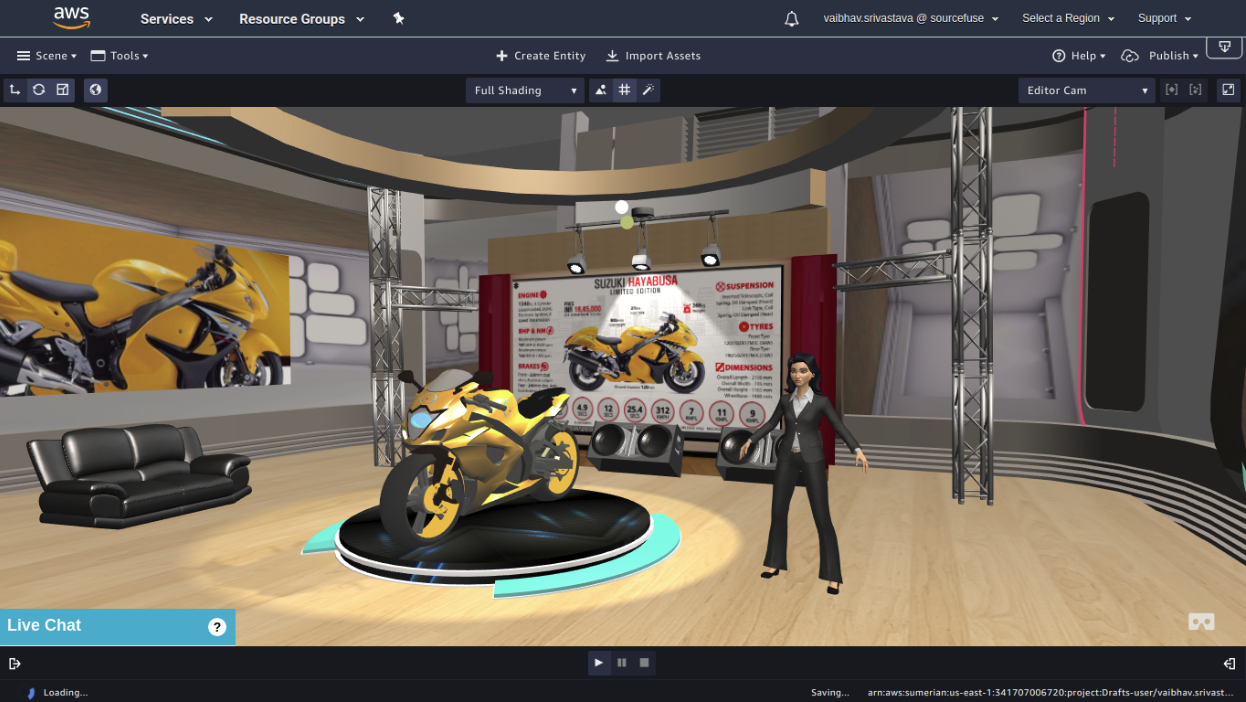Screen dimensions: 1246x702
Task: Pause the scene playback
Action: [622, 662]
